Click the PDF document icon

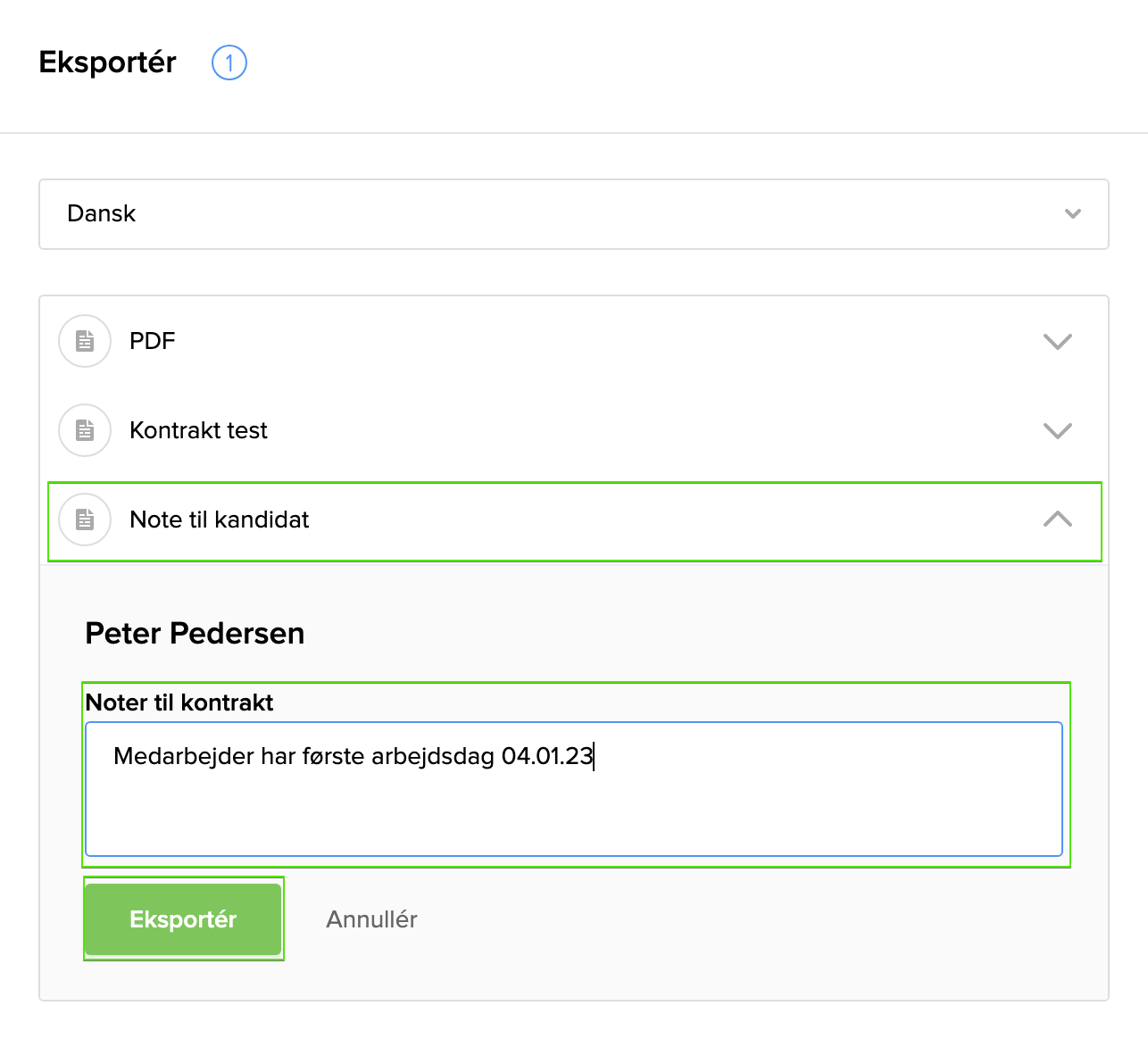(x=85, y=341)
